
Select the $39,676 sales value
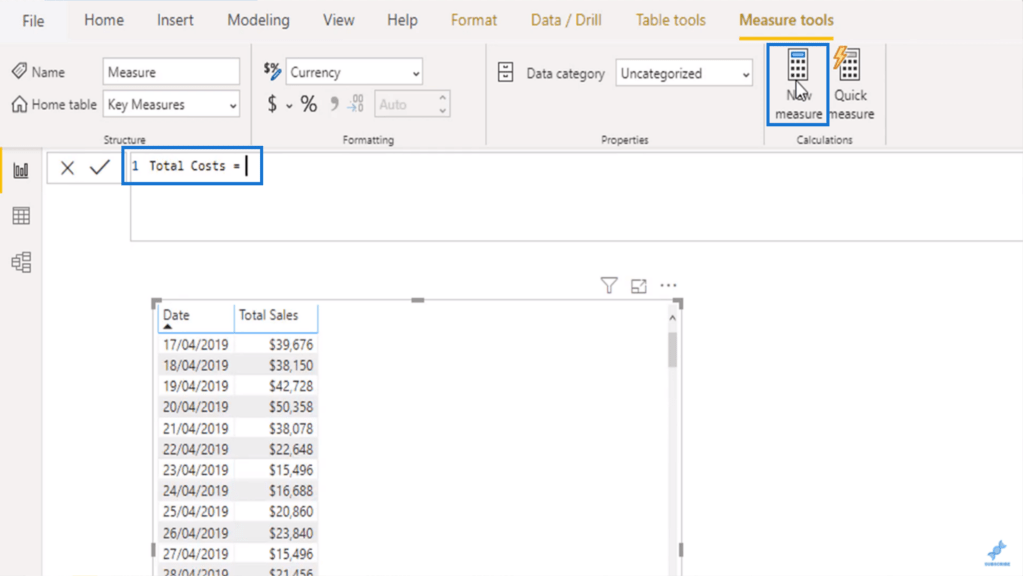291,345
